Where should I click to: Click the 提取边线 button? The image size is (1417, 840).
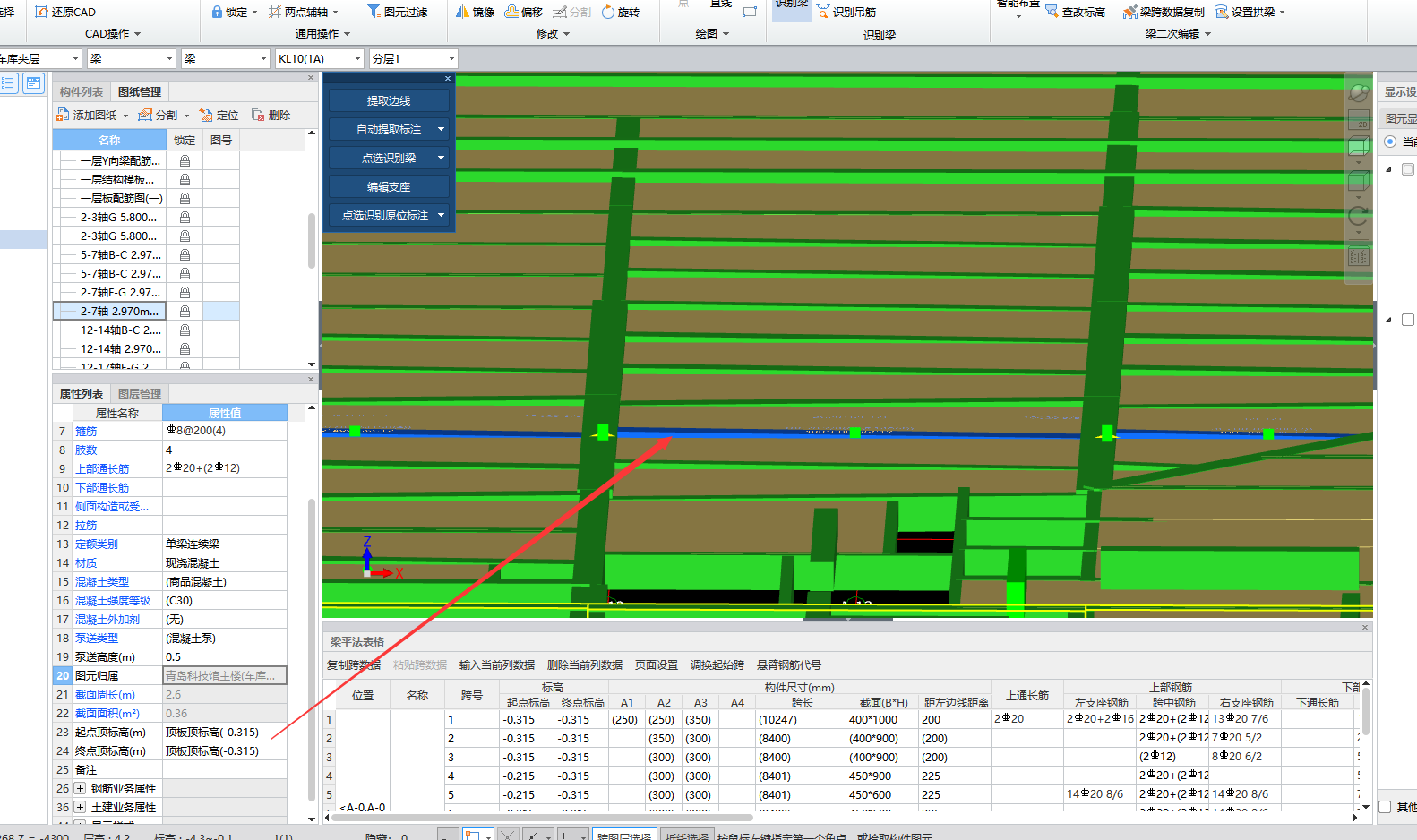(x=389, y=101)
